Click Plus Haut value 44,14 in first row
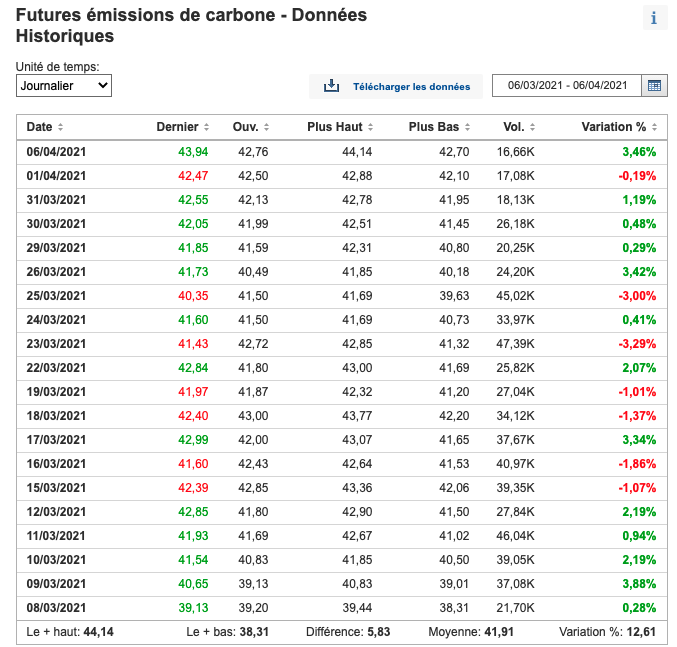 click(357, 152)
